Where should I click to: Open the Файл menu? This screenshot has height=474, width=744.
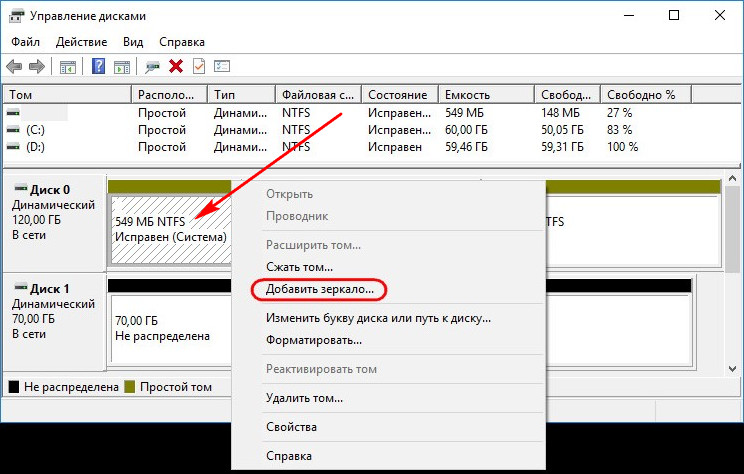coord(26,42)
